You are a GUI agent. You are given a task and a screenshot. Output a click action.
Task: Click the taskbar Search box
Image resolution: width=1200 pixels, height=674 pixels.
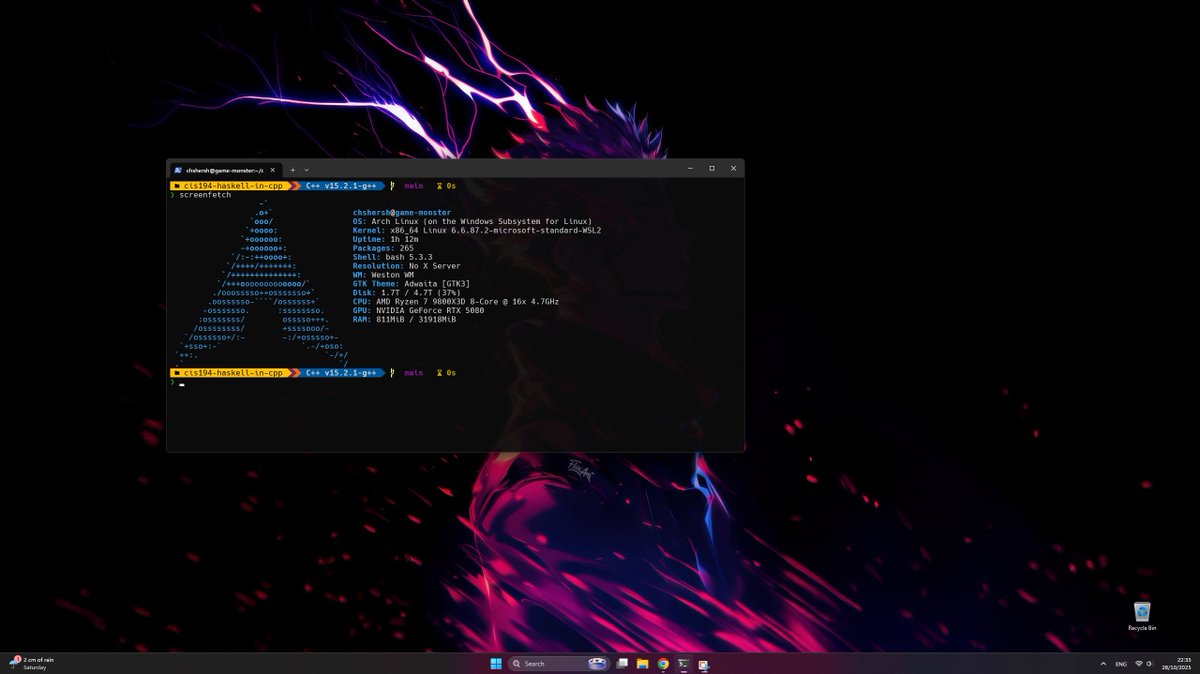(559, 663)
